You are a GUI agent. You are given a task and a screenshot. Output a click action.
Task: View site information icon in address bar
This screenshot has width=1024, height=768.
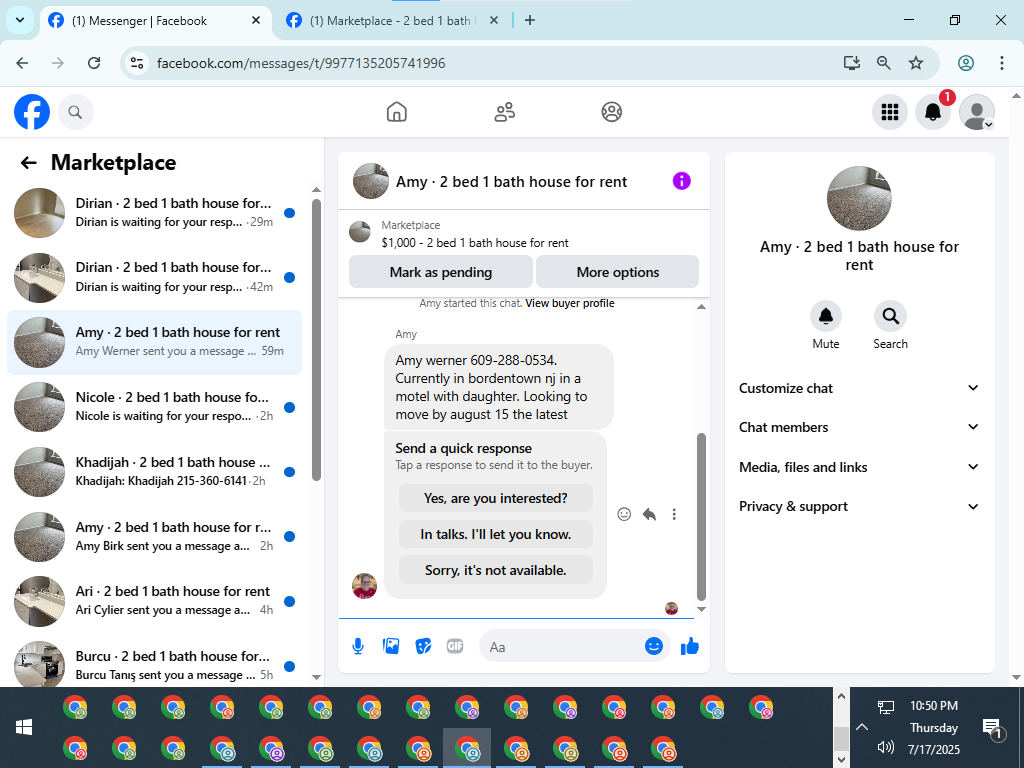[136, 63]
